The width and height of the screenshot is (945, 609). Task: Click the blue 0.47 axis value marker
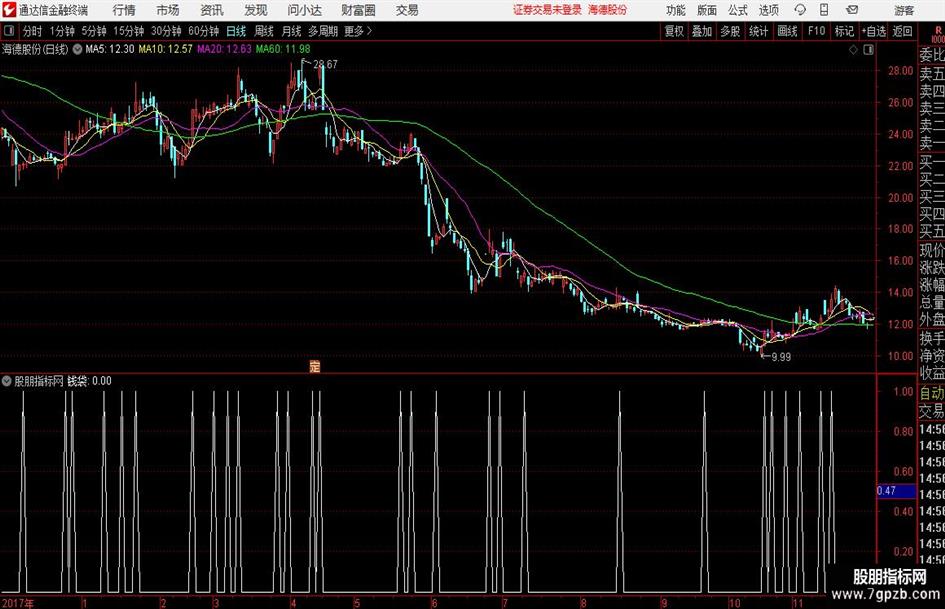pyautogui.click(x=896, y=491)
